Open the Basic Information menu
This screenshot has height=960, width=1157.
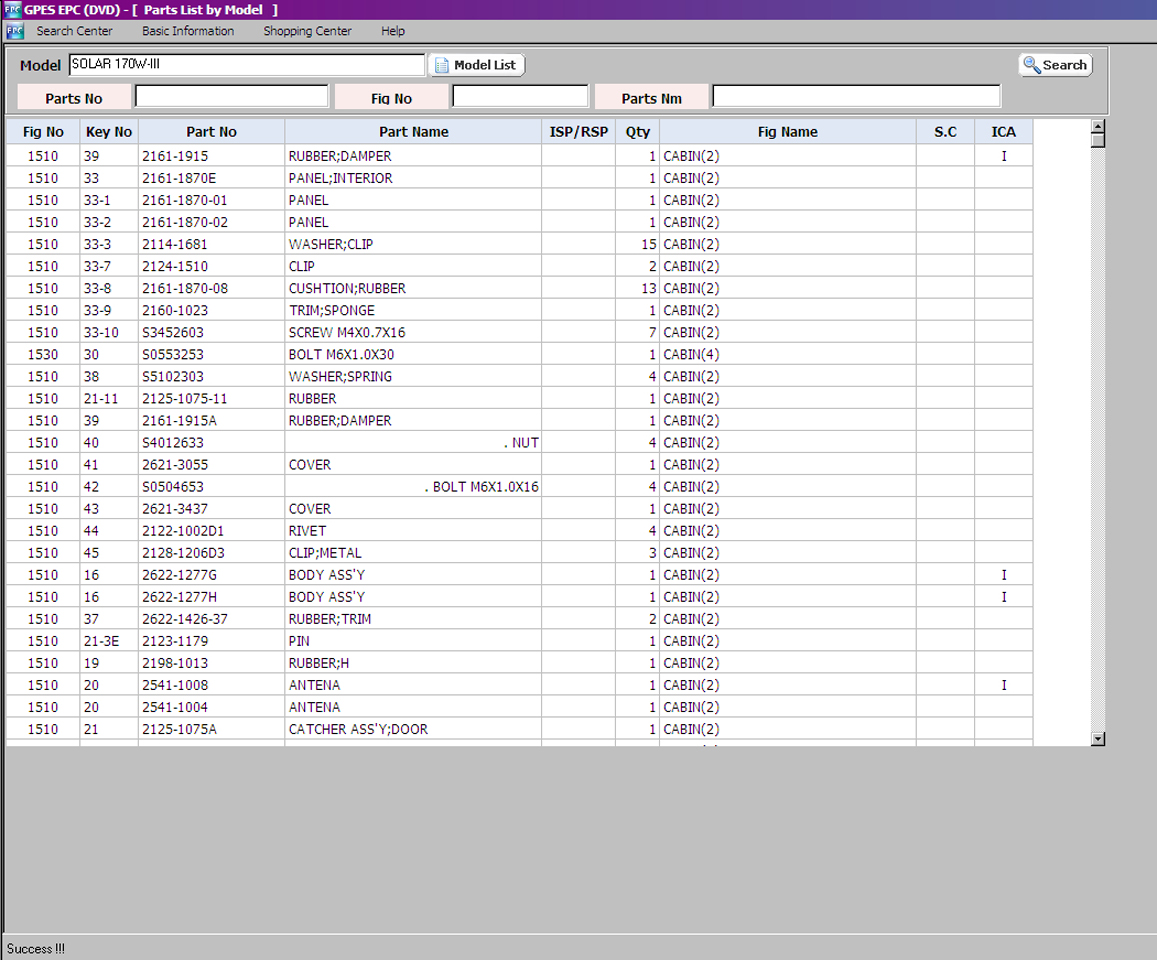point(188,31)
